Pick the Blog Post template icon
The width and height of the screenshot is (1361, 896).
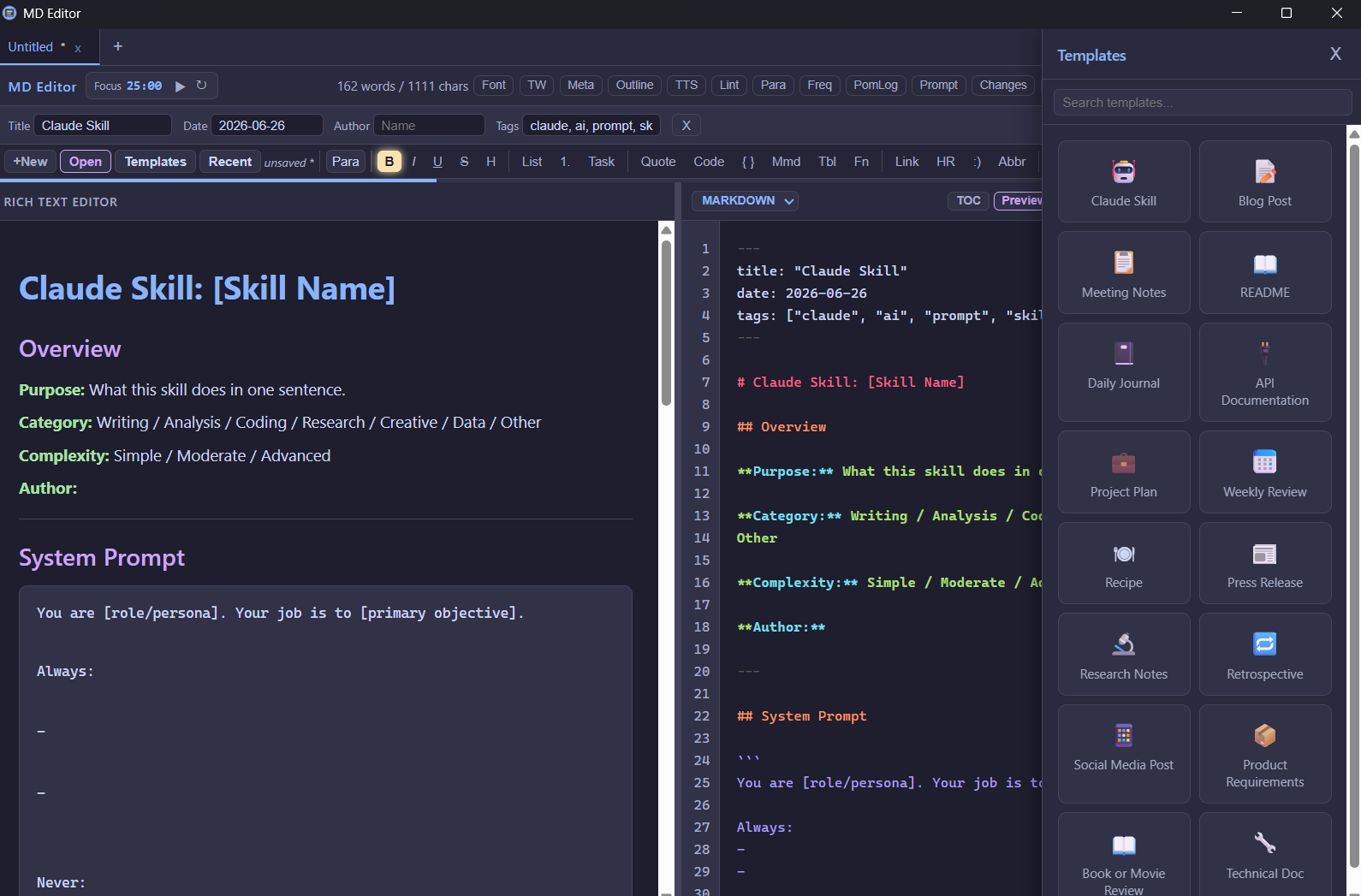1264,171
